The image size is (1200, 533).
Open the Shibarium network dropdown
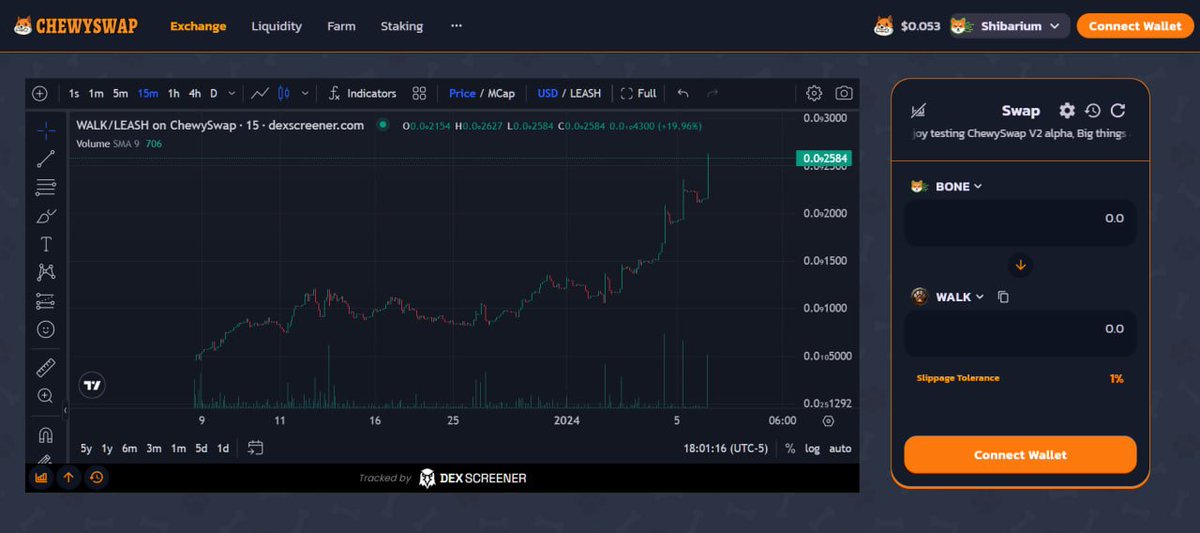coord(1009,26)
